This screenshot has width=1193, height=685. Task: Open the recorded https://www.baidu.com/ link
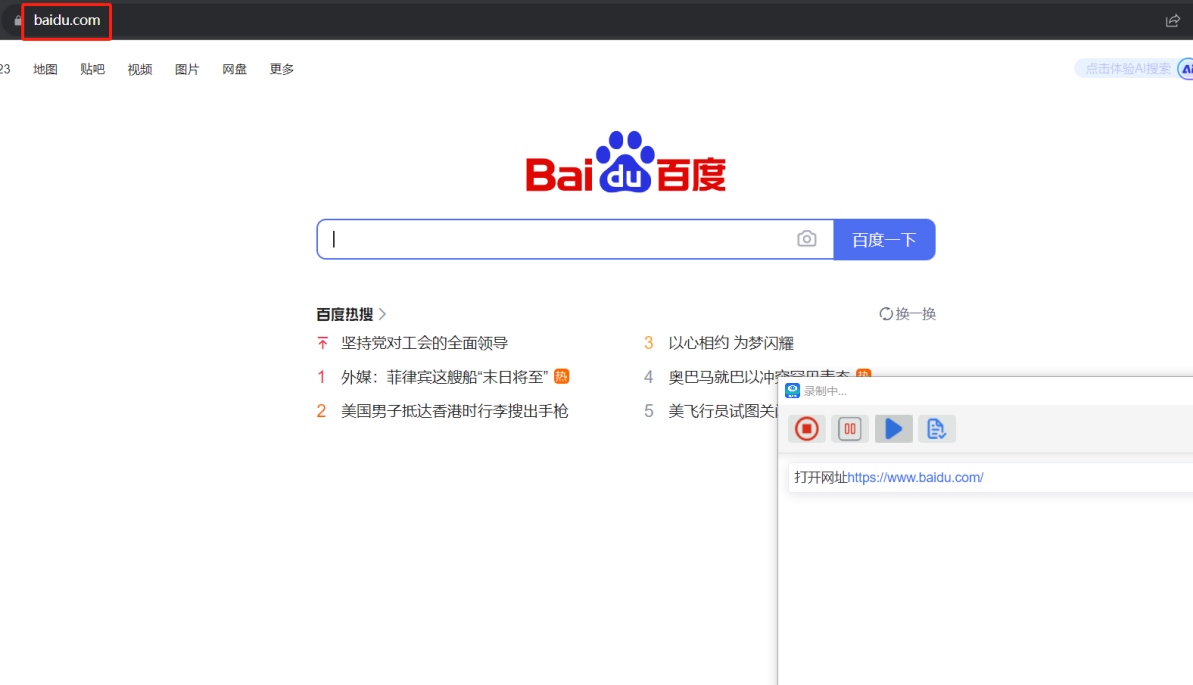915,478
